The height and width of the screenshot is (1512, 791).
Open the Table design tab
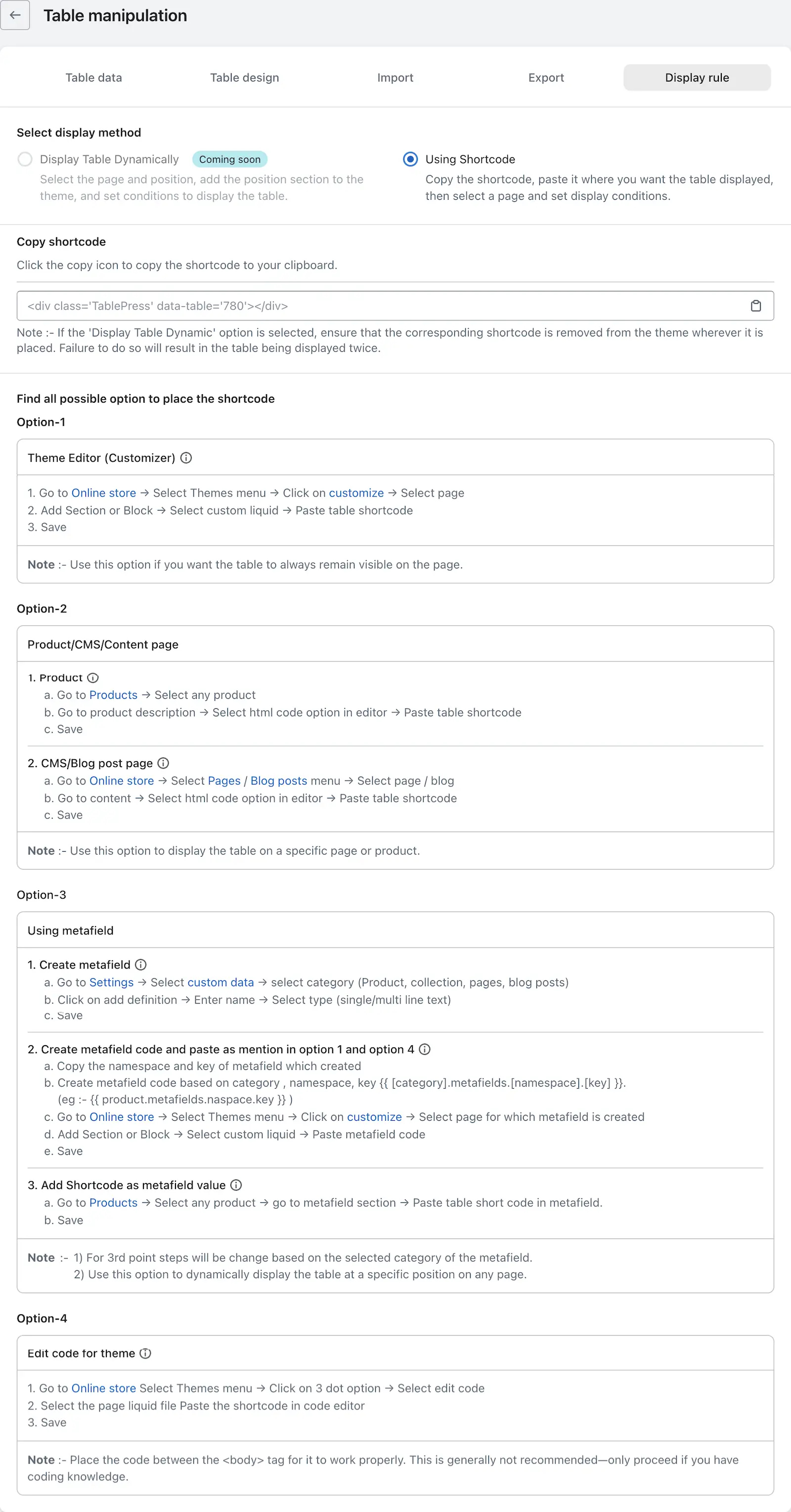(245, 78)
